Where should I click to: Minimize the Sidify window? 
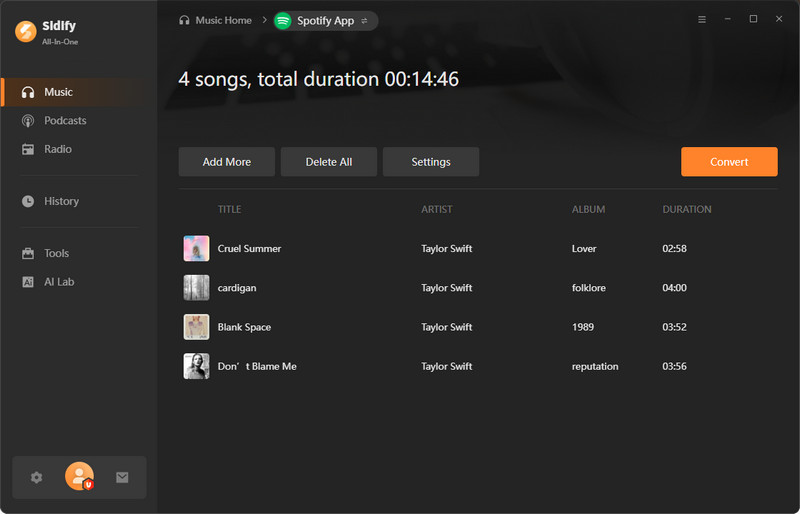pos(728,19)
